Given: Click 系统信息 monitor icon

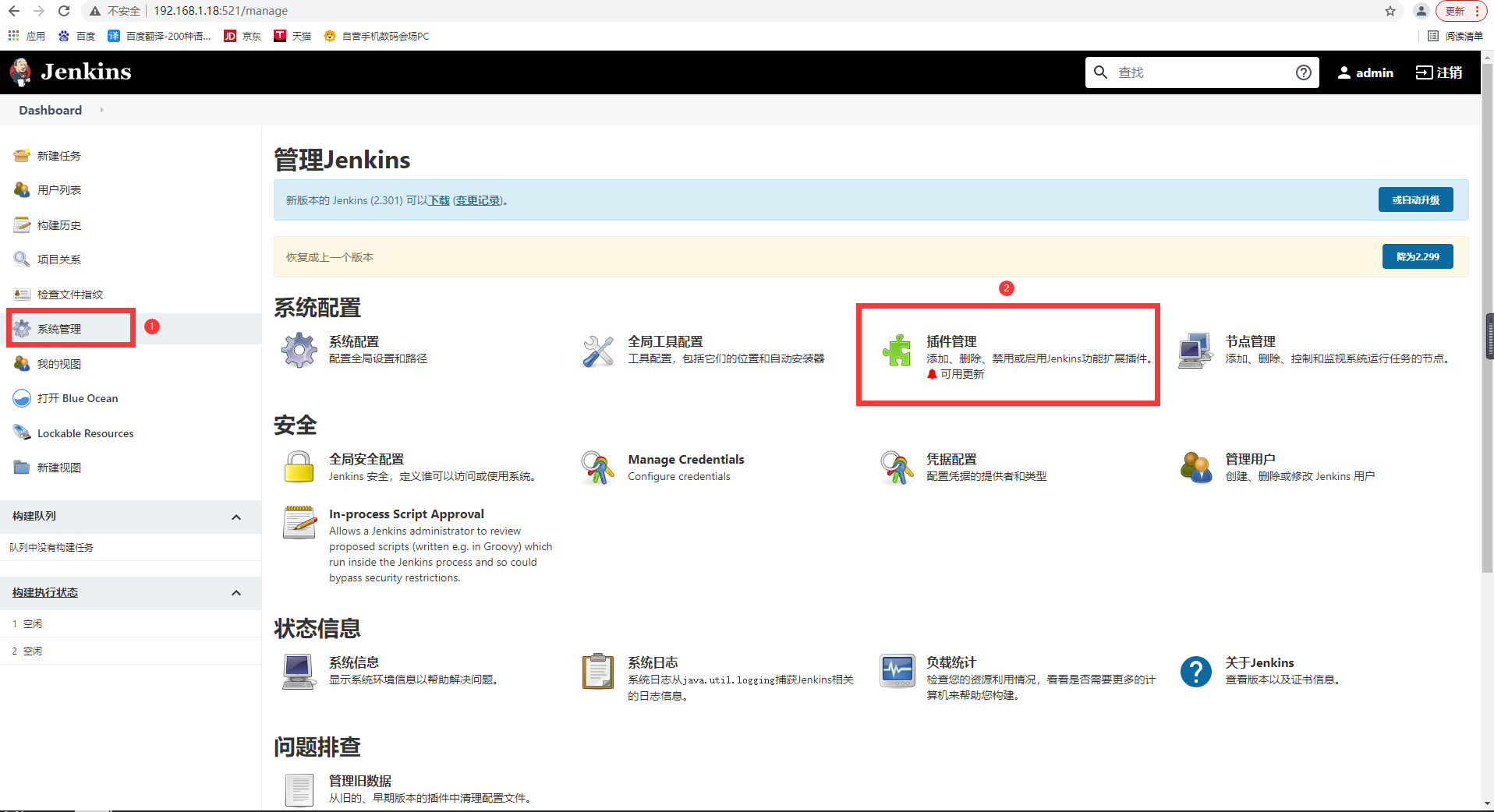Looking at the screenshot, I should click(x=299, y=671).
